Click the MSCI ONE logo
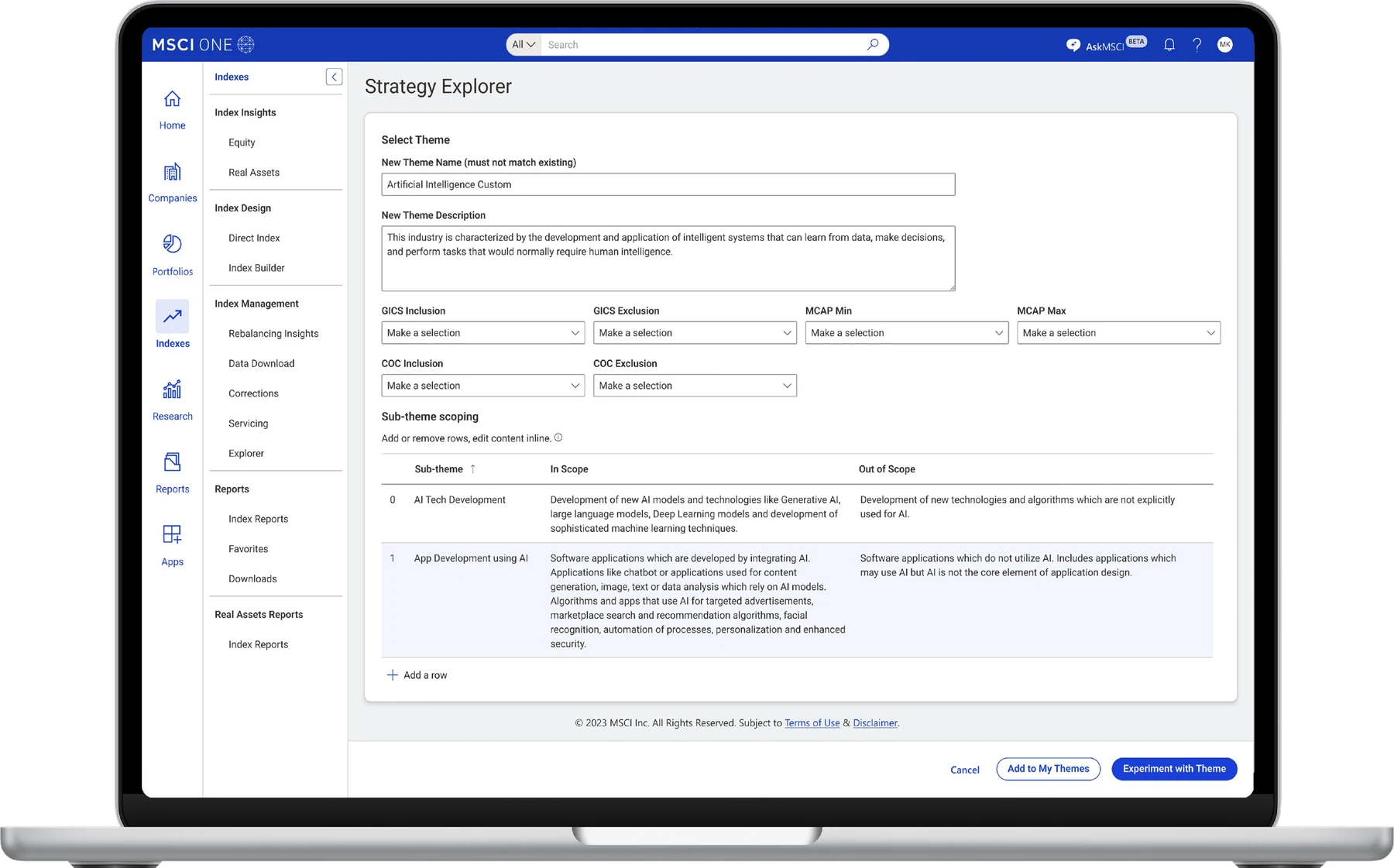This screenshot has width=1394, height=868. pos(203,45)
